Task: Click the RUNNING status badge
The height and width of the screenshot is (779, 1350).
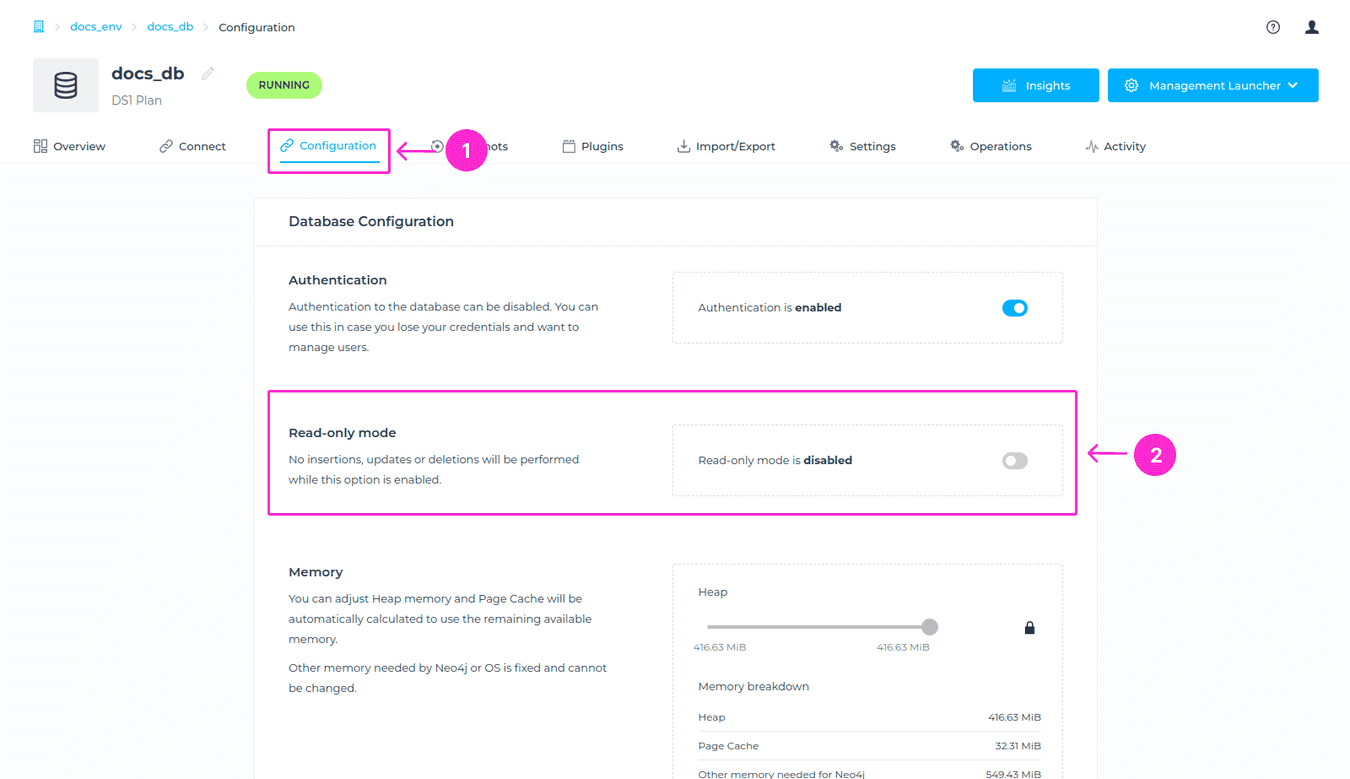Action: tap(283, 85)
